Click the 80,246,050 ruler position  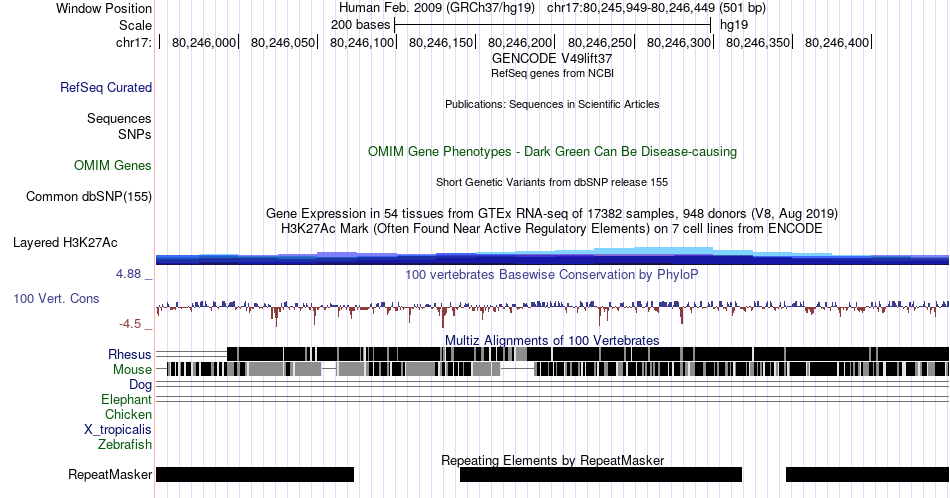point(283,42)
